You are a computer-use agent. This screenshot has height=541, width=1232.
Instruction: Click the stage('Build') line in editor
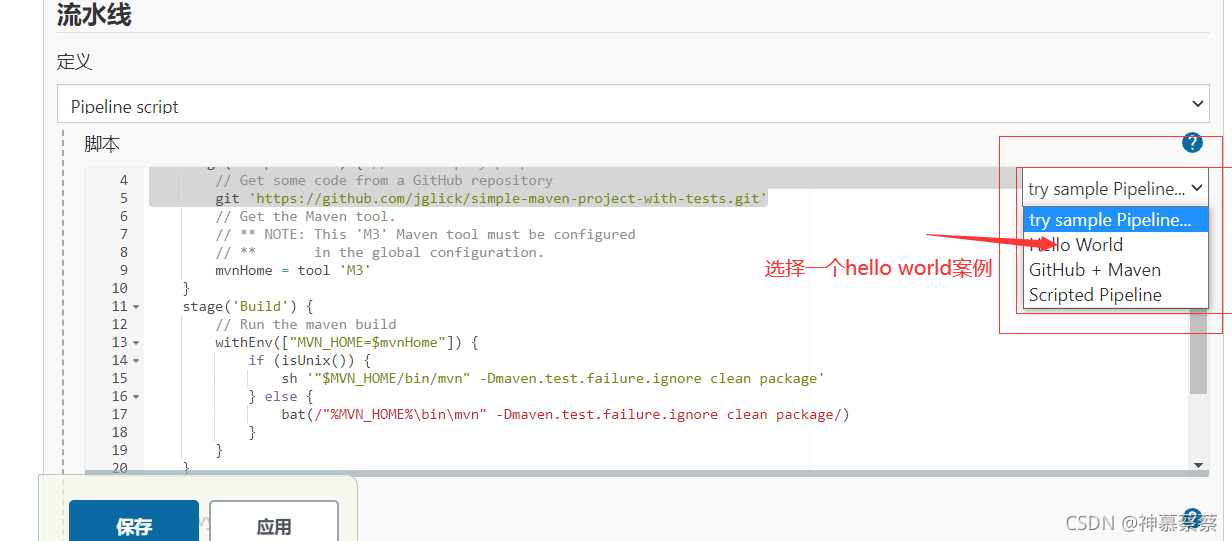pos(248,306)
